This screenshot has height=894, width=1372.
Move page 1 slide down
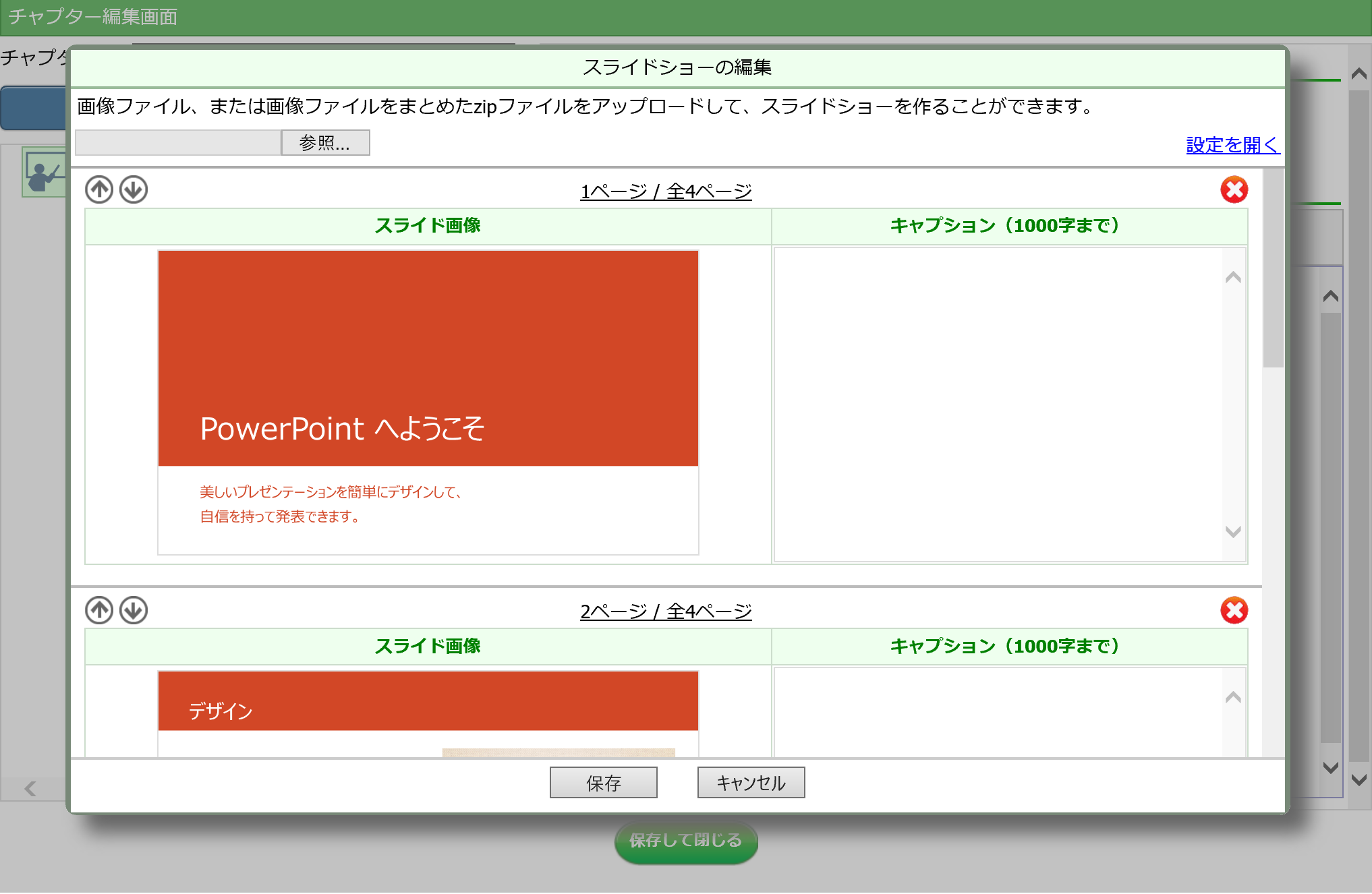tap(134, 190)
